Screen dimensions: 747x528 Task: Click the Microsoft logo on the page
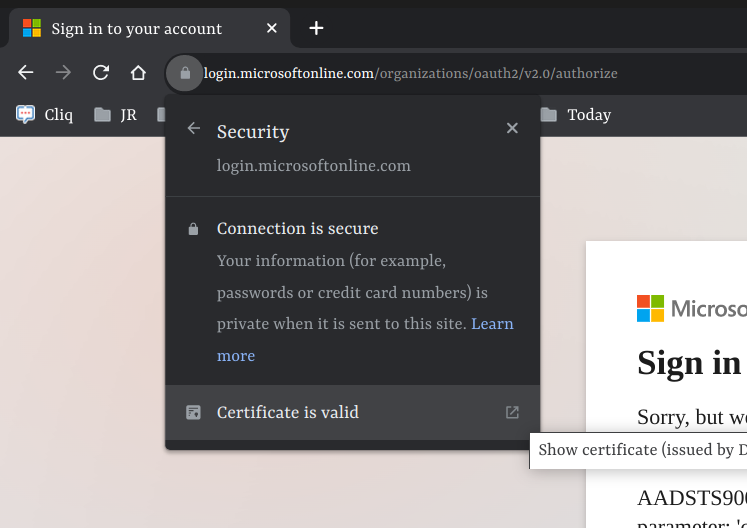pyautogui.click(x=651, y=308)
